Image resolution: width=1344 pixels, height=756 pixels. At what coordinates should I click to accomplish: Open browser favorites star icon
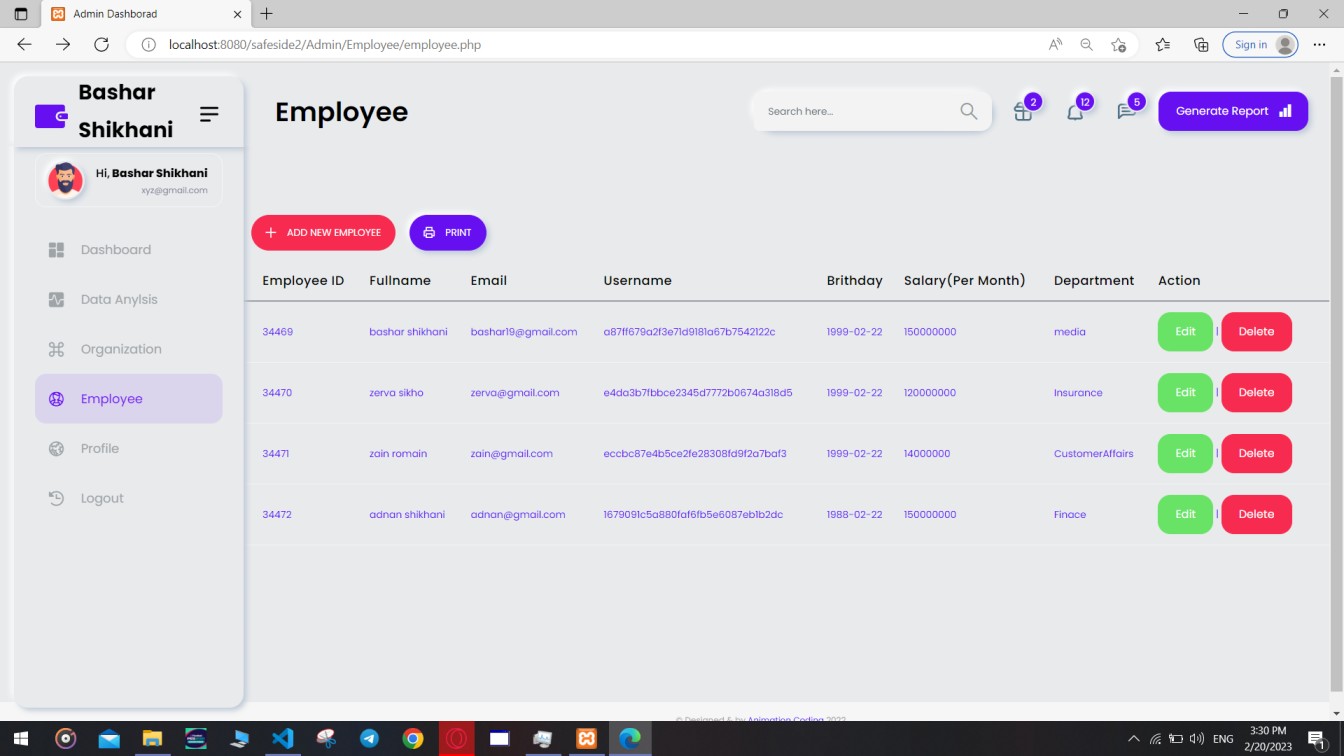pyautogui.click(x=1162, y=45)
